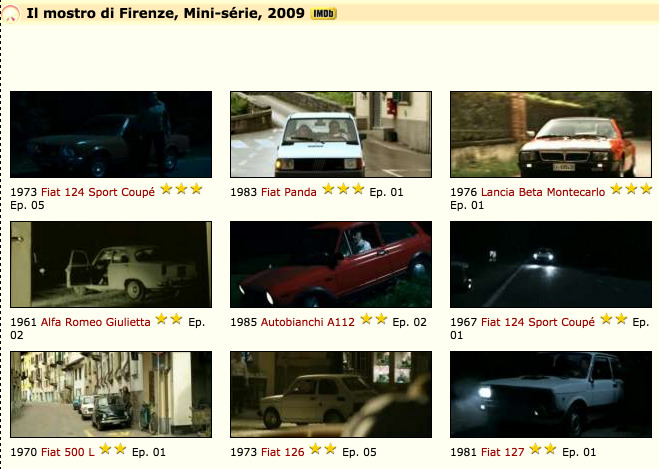Click the round logo icon before the title

[x=11, y=14]
